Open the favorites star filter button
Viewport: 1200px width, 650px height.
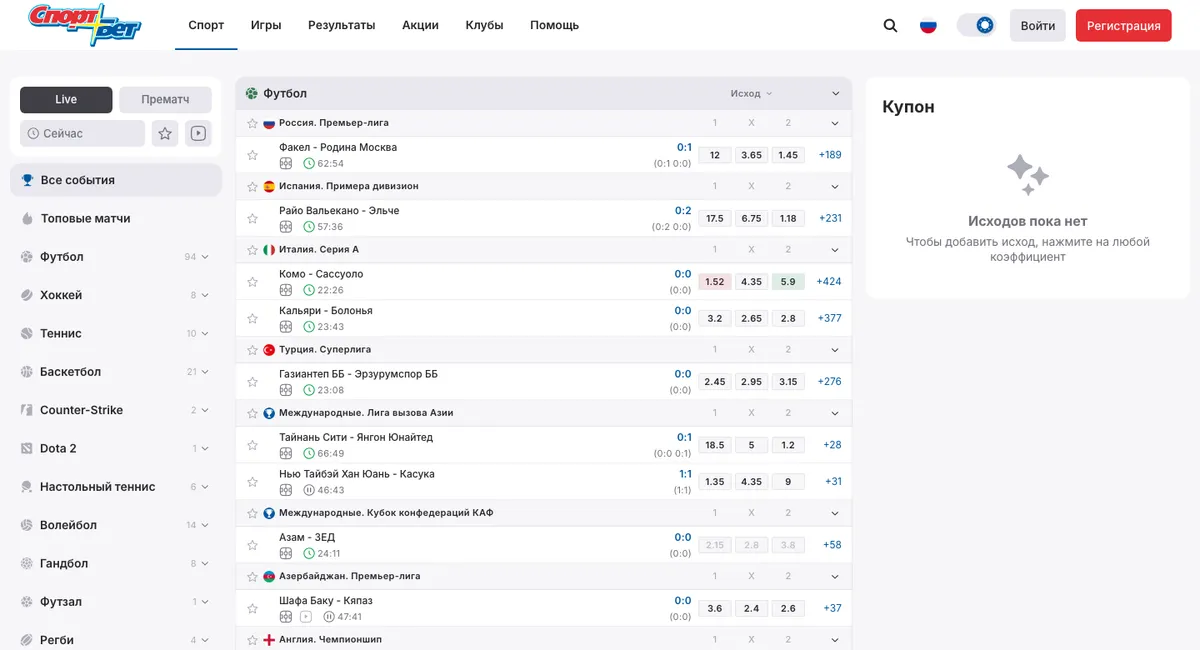click(165, 133)
